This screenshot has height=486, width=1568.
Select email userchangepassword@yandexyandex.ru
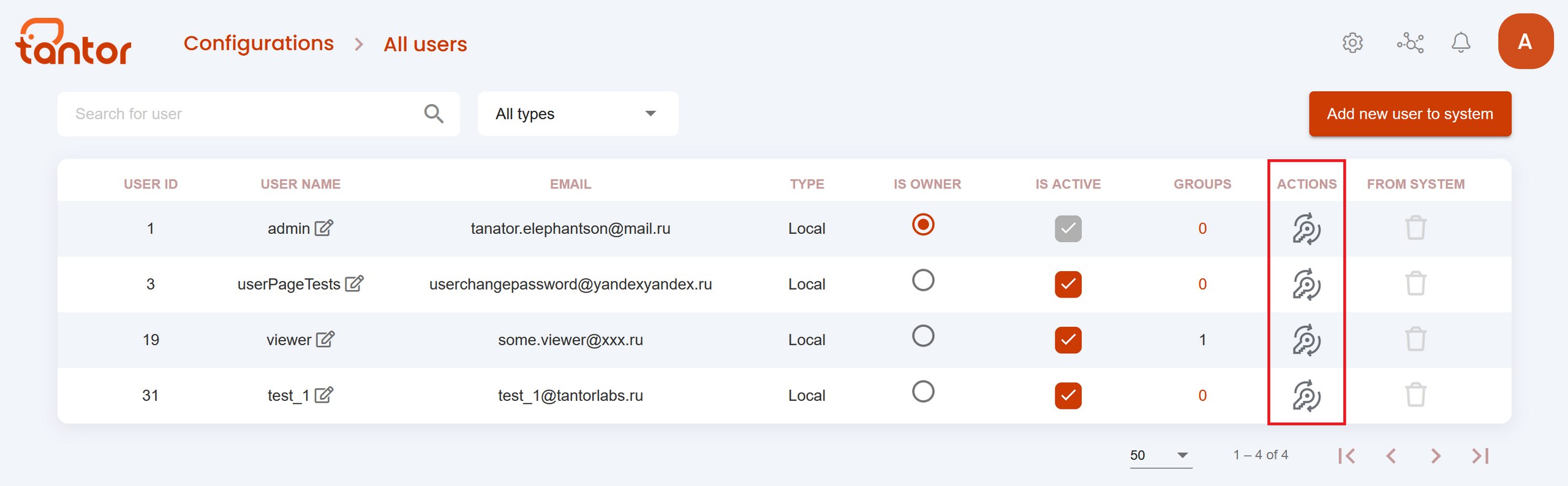coord(570,284)
